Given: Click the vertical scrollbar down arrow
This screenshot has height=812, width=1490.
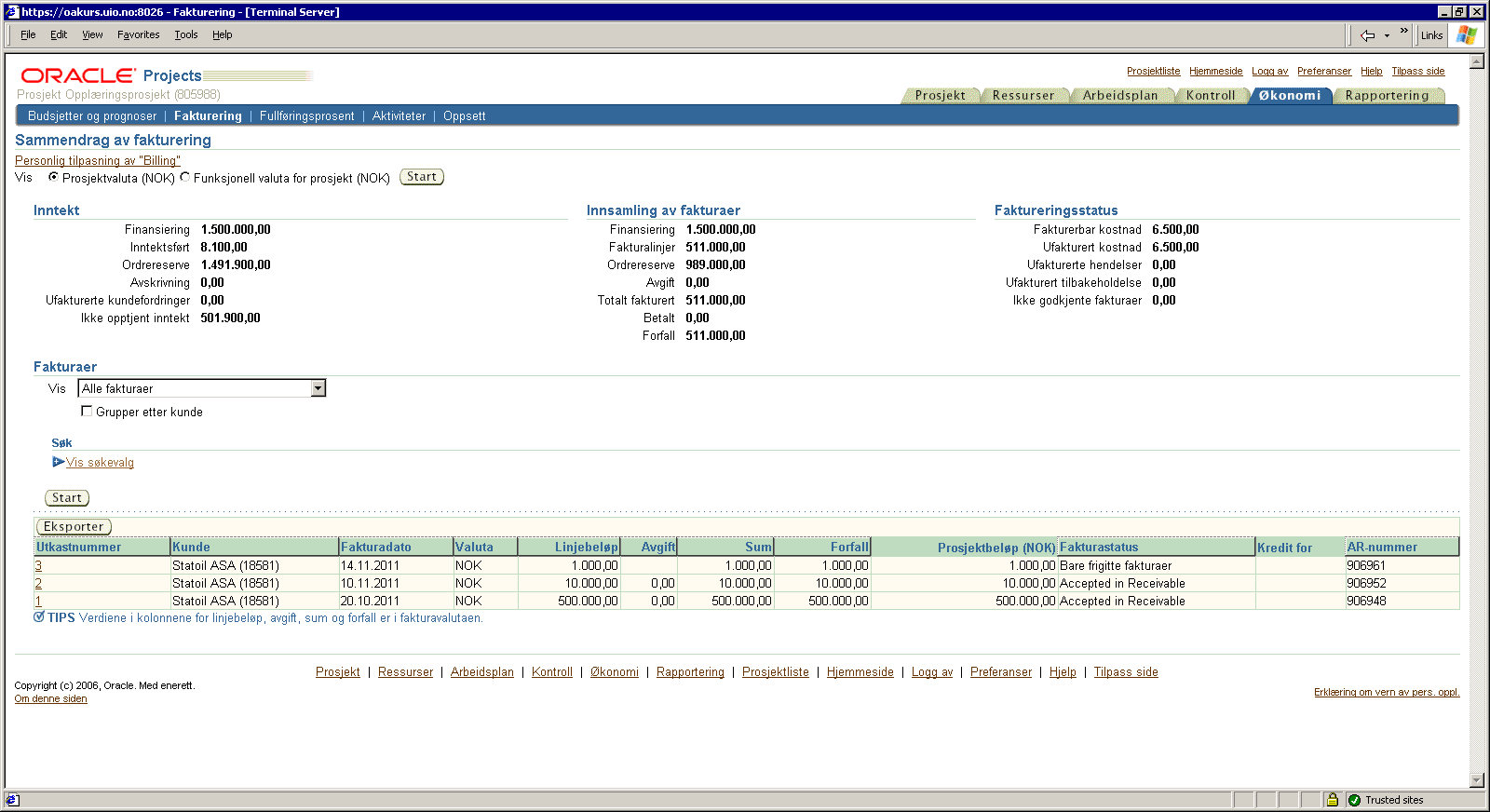Looking at the screenshot, I should [1476, 780].
